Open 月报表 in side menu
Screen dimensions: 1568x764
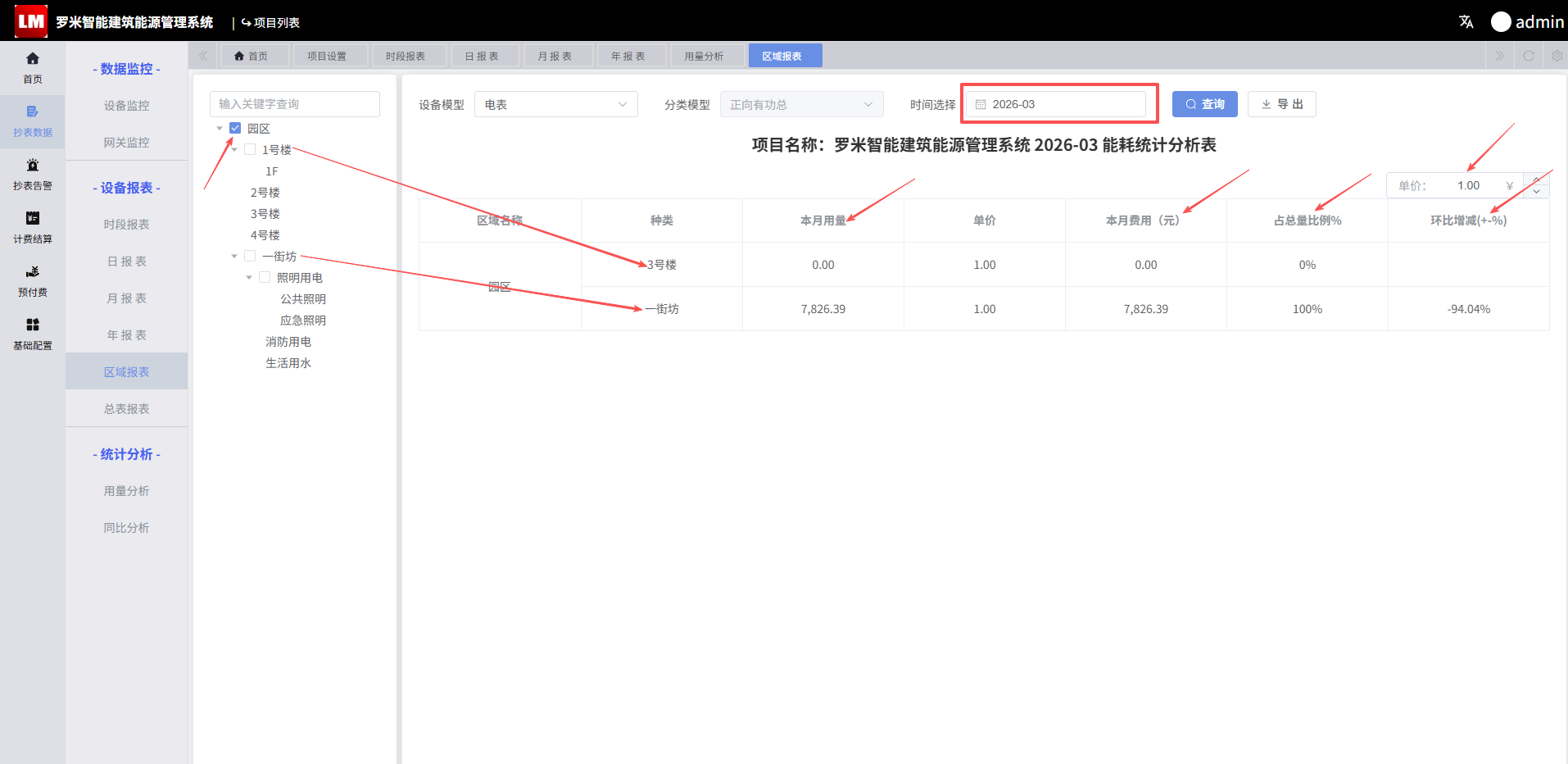point(127,298)
